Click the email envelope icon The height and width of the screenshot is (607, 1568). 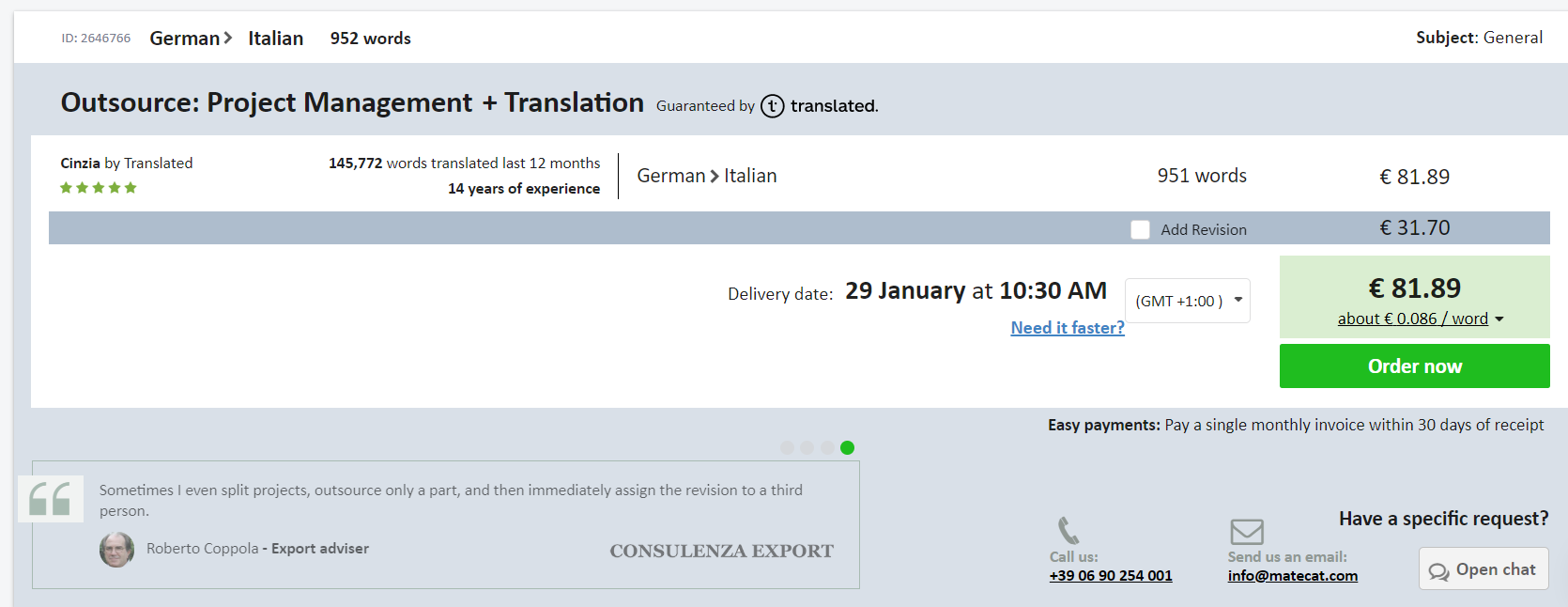1247,532
